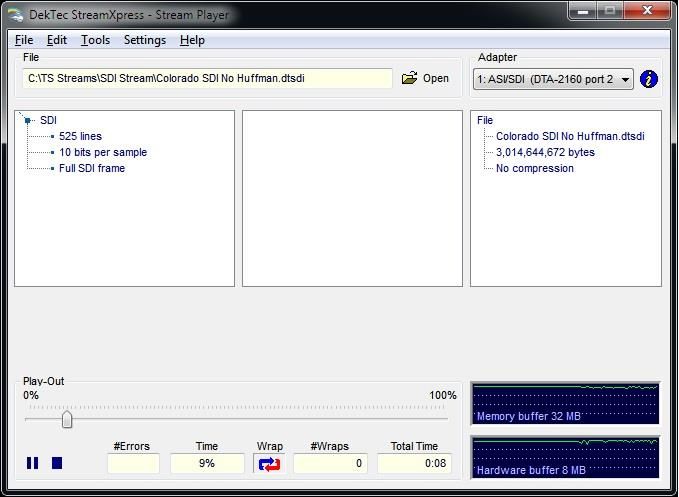Click the Total Time field showing 0:08
The height and width of the screenshot is (497, 679).
(x=414, y=463)
